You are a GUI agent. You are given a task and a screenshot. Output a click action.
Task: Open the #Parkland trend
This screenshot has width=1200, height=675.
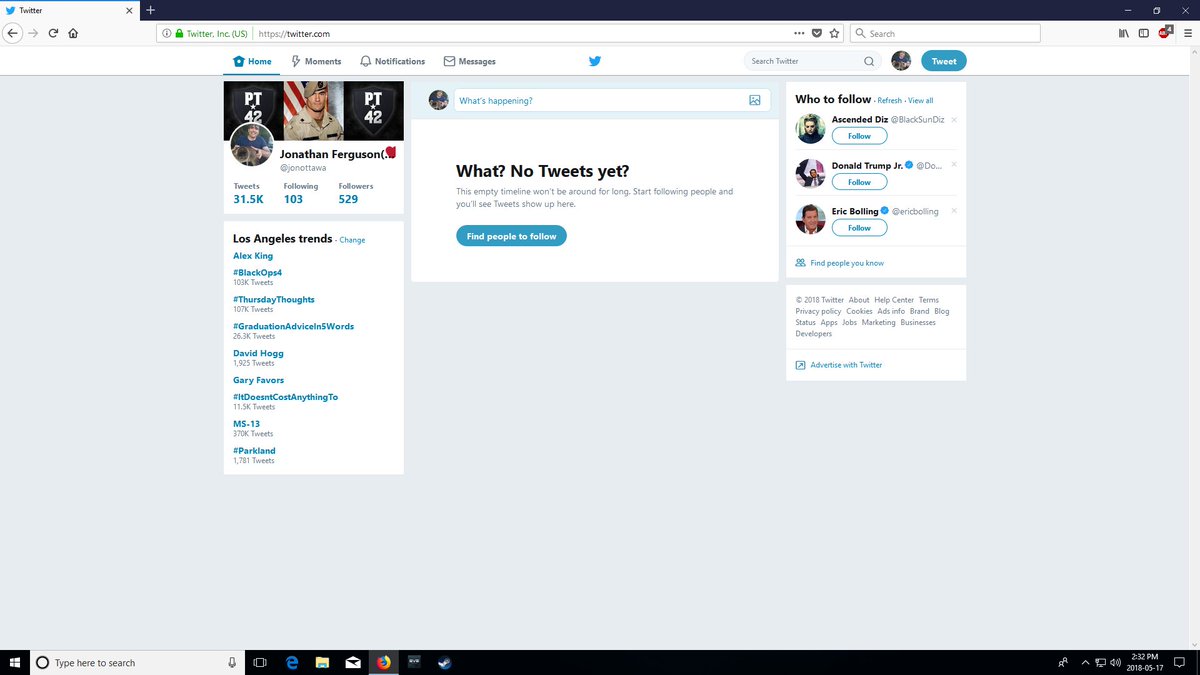click(254, 451)
